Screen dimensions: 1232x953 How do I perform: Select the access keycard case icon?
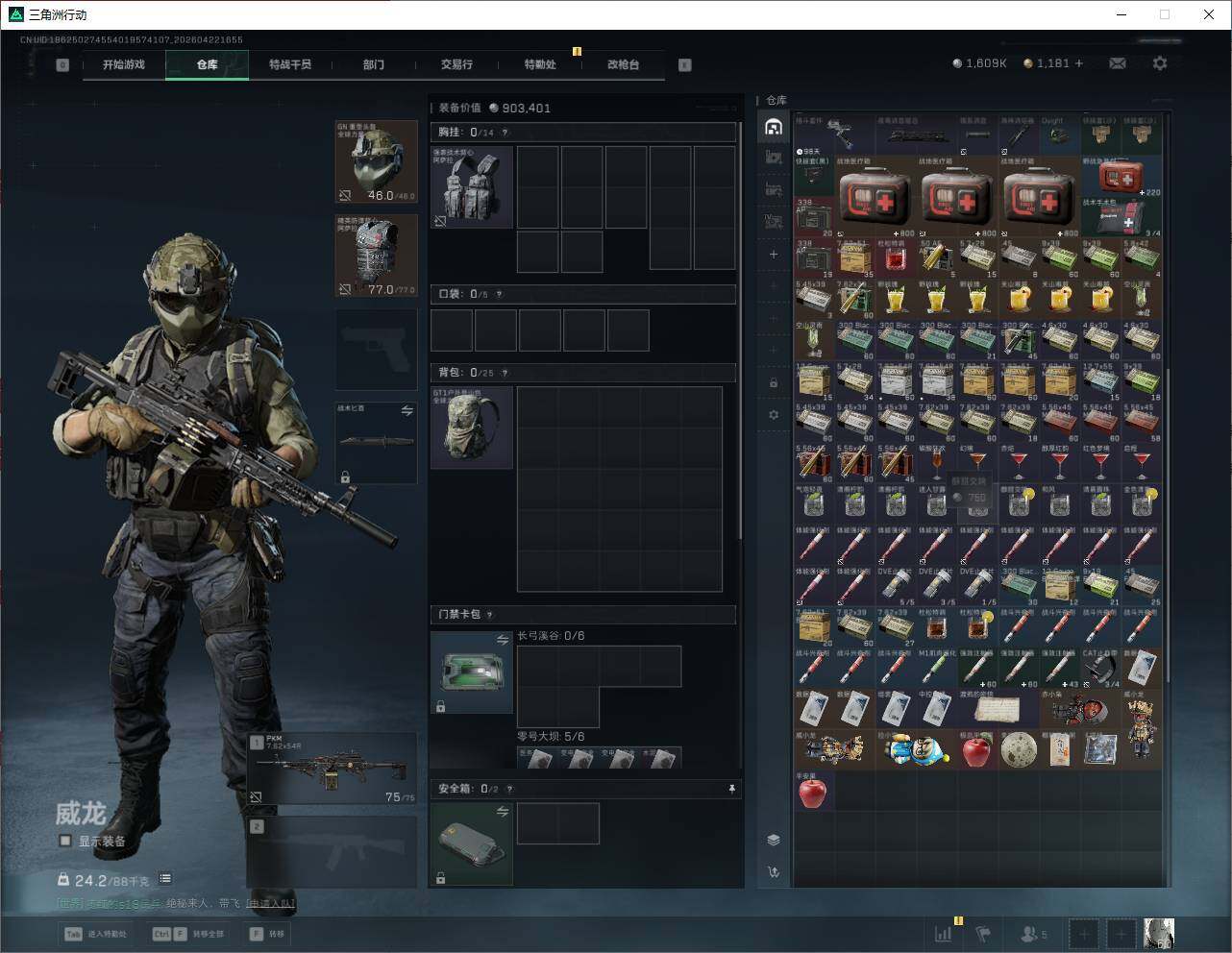point(471,672)
